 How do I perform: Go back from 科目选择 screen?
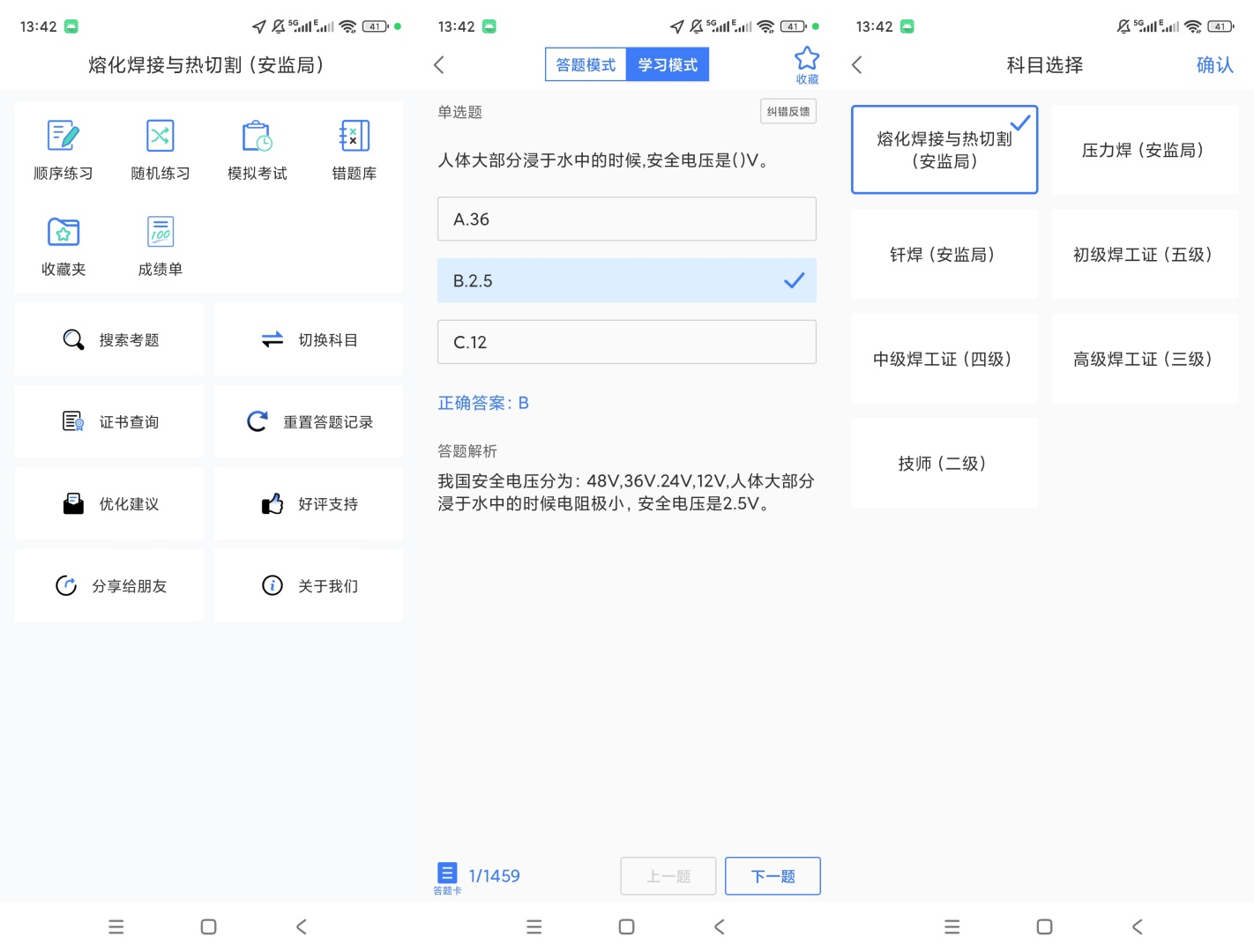[857, 64]
